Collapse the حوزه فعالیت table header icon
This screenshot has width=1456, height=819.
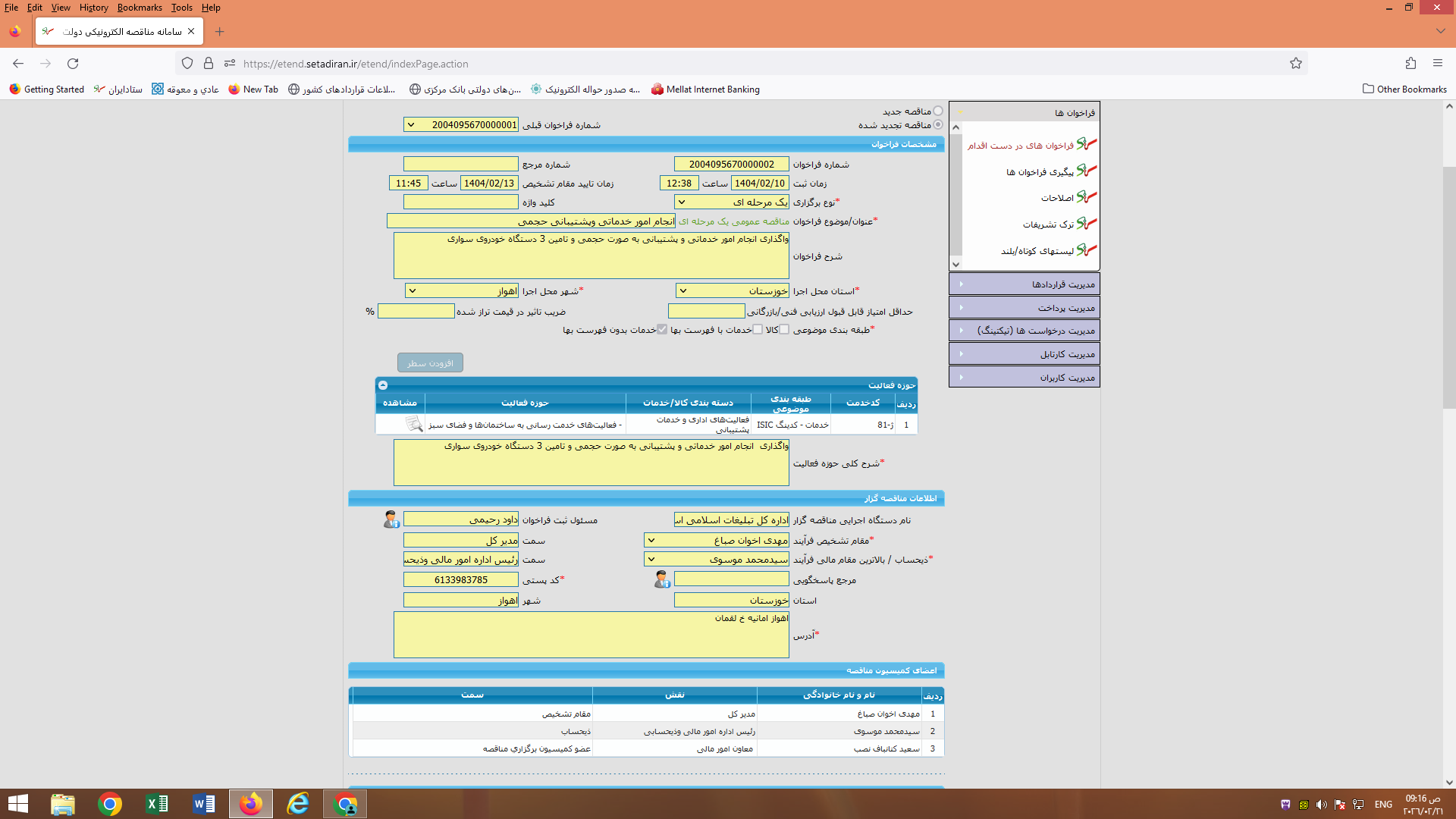[x=383, y=385]
